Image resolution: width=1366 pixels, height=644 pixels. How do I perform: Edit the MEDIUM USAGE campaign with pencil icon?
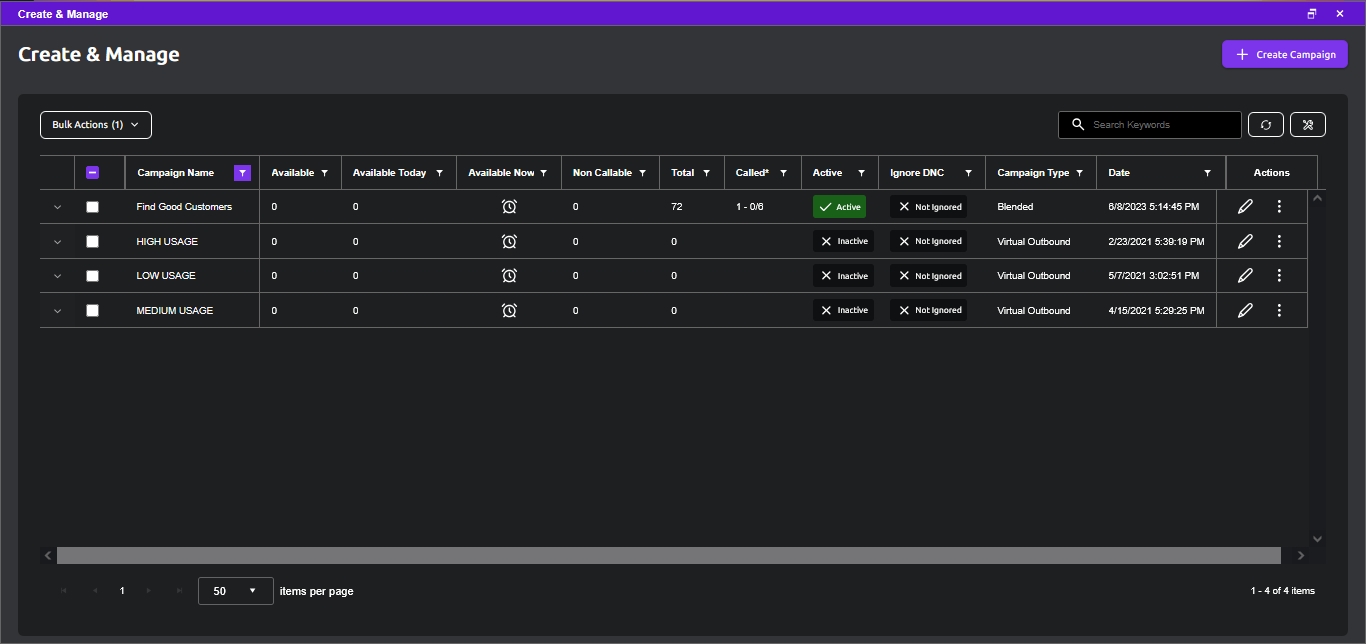[1245, 310]
